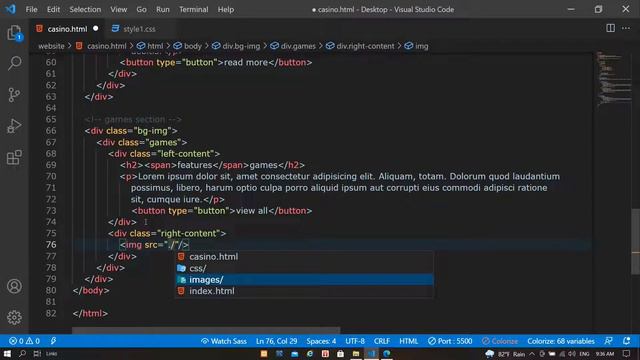Click the Windows taskbar search icon
The image size is (640, 360).
(22, 353)
